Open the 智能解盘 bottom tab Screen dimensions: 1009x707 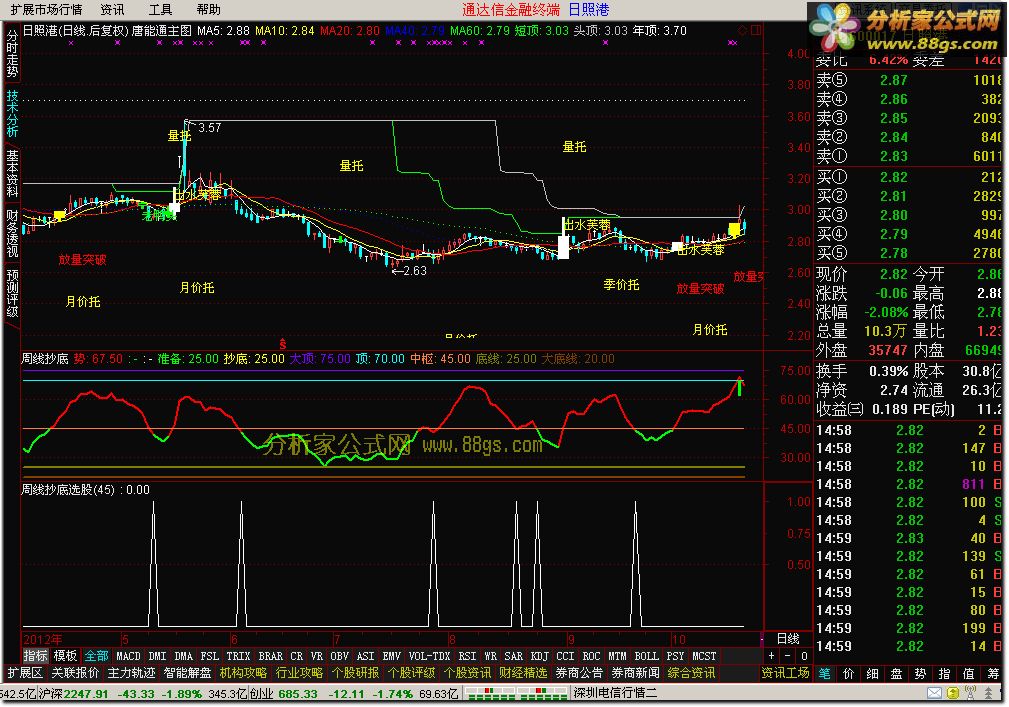(187, 672)
